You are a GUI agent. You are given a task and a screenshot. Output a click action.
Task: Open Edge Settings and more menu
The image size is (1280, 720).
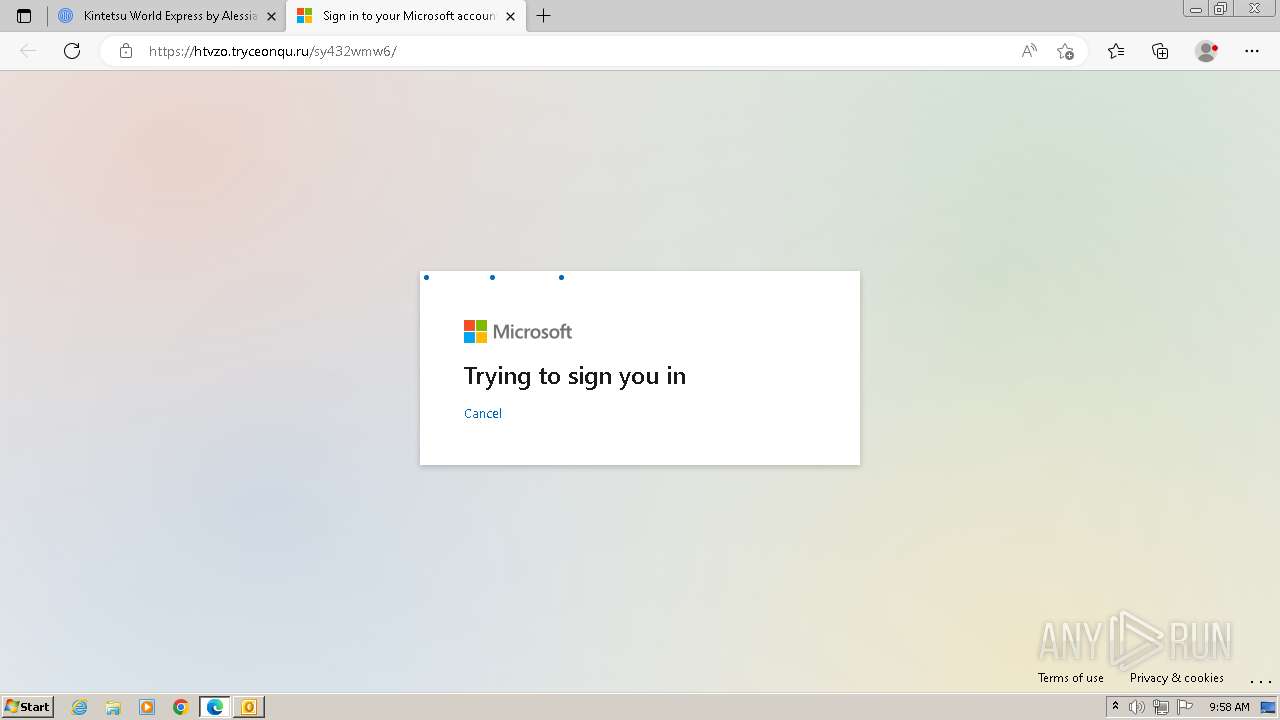1252,51
